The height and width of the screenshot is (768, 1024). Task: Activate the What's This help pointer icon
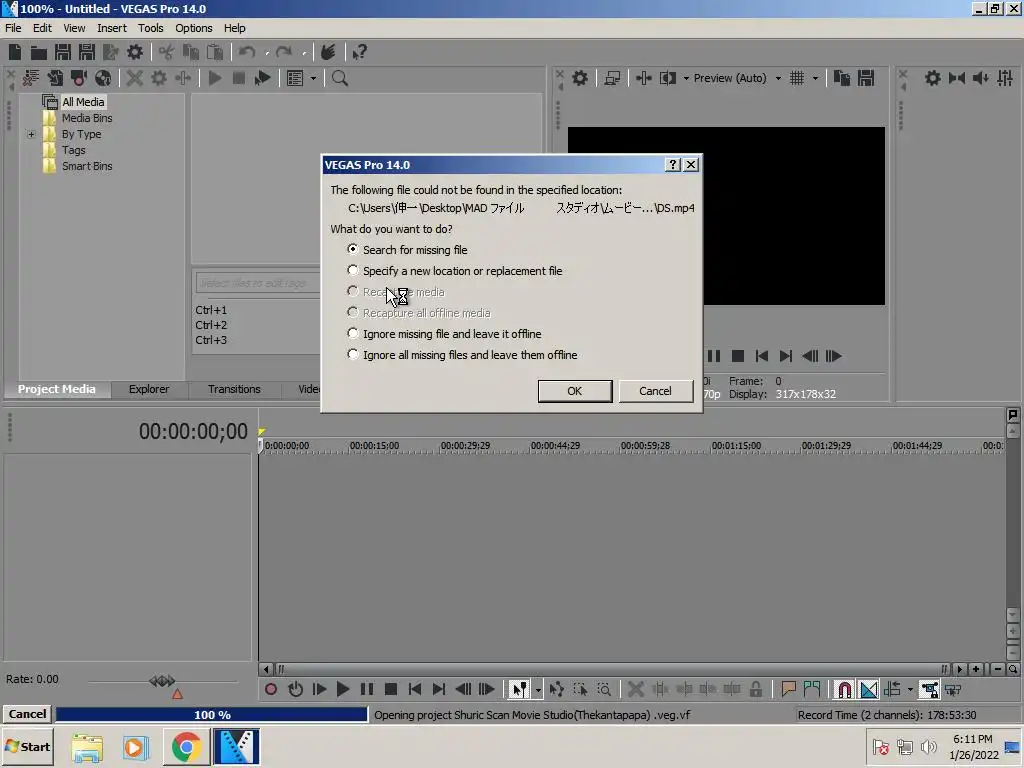click(x=359, y=52)
